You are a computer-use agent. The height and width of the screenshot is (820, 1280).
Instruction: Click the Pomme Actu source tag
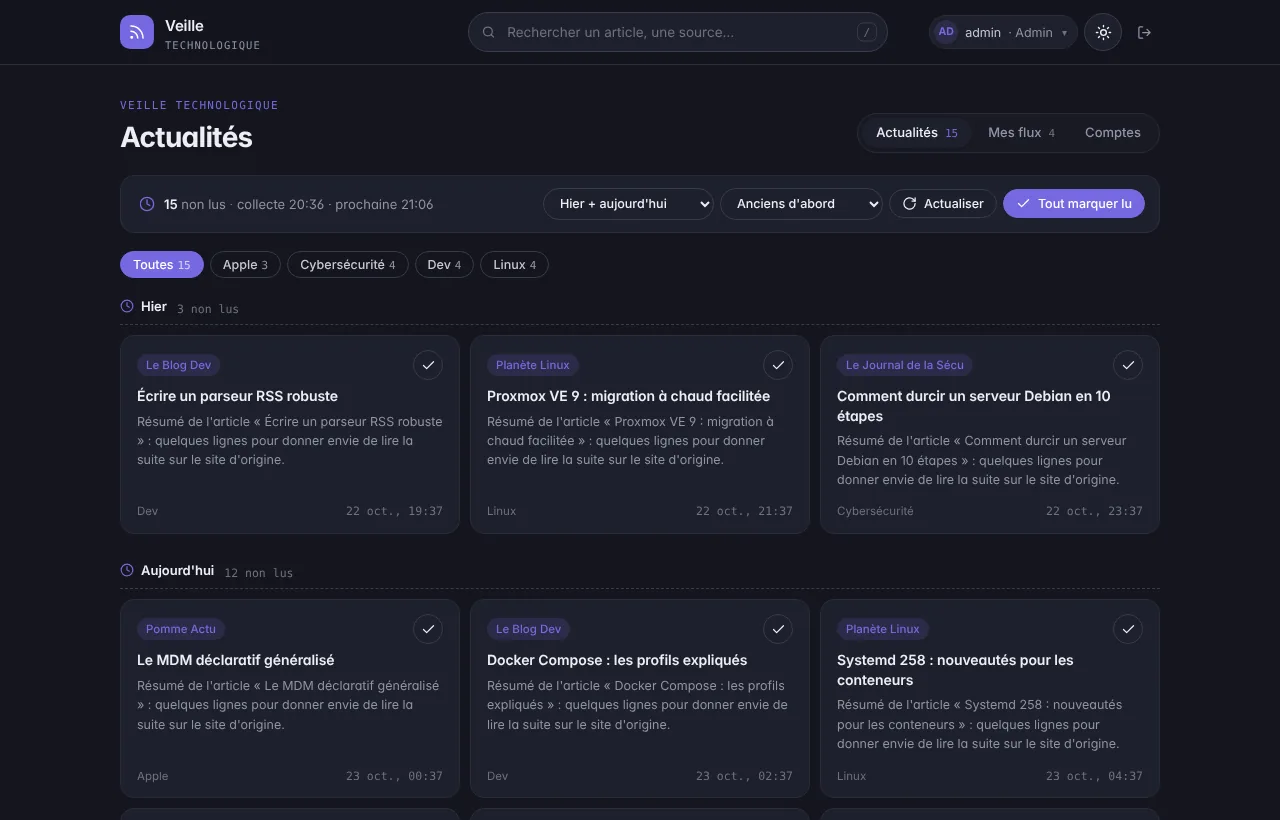(x=181, y=629)
